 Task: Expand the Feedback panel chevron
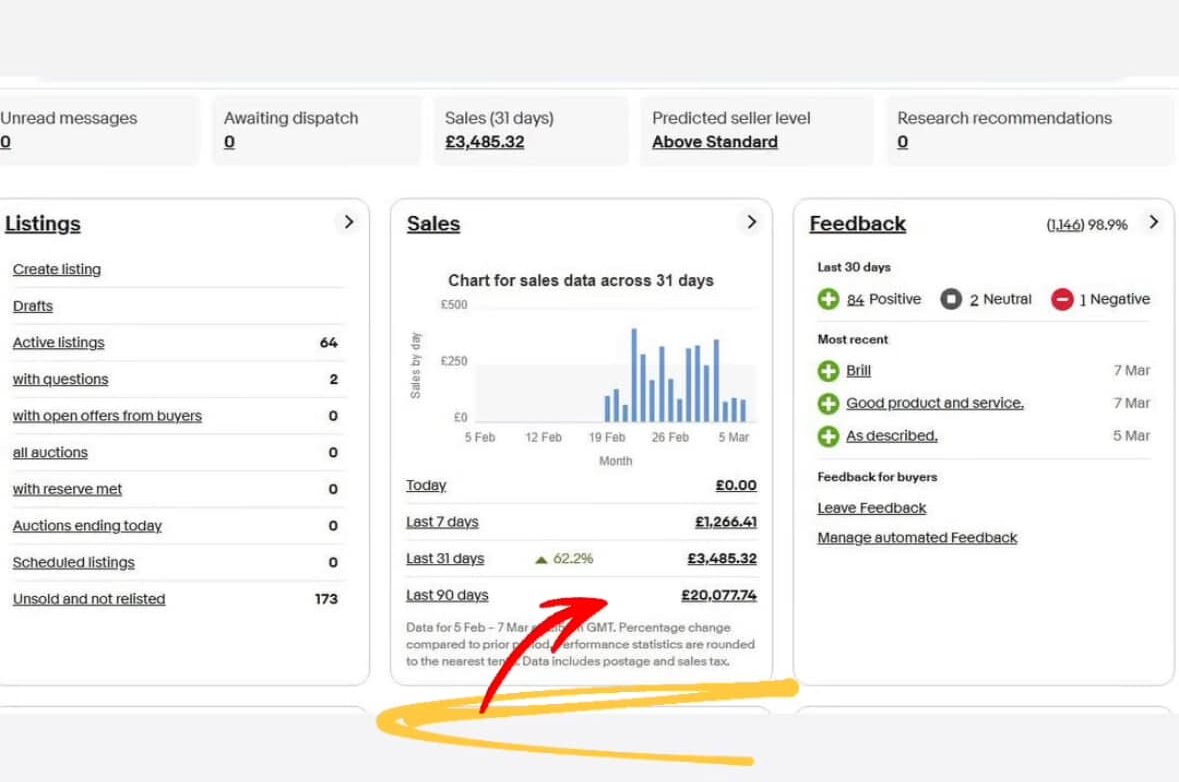click(1153, 222)
